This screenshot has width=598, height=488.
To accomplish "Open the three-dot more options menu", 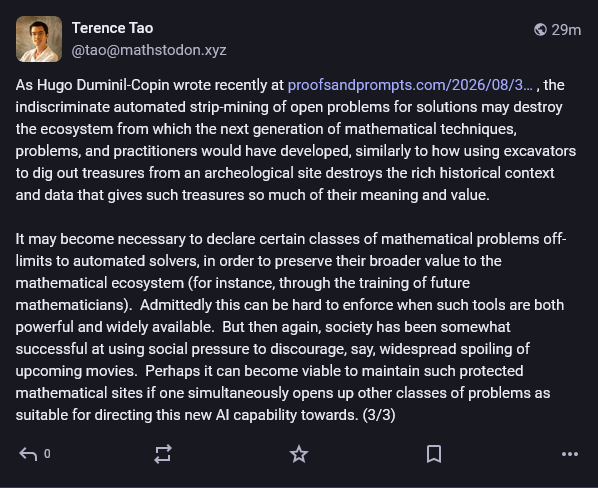I will [x=570, y=454].
